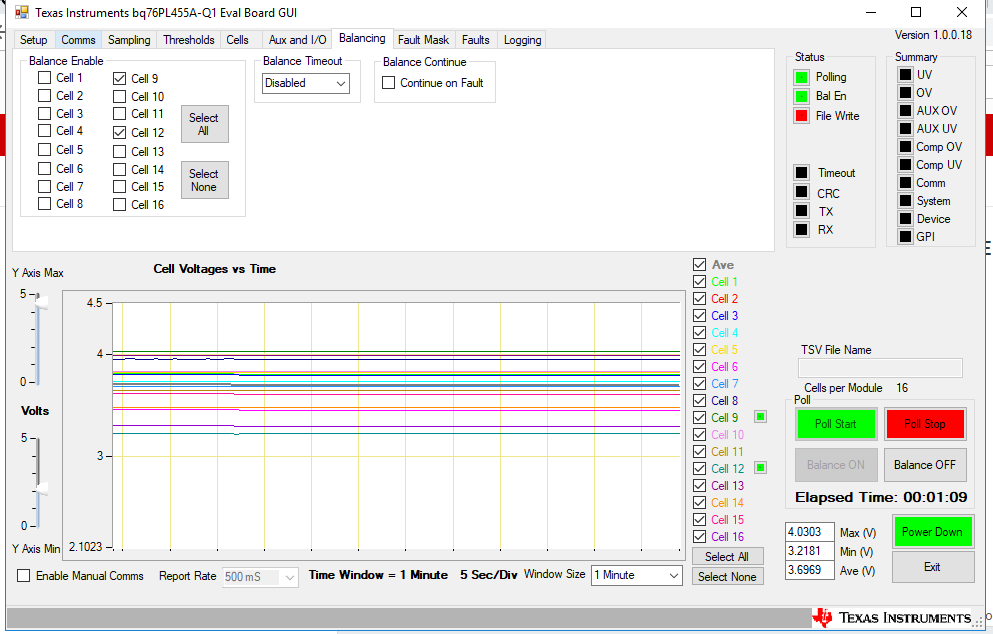Hide the Cell 2 trace in legend
The image size is (993, 634).
[x=699, y=298]
